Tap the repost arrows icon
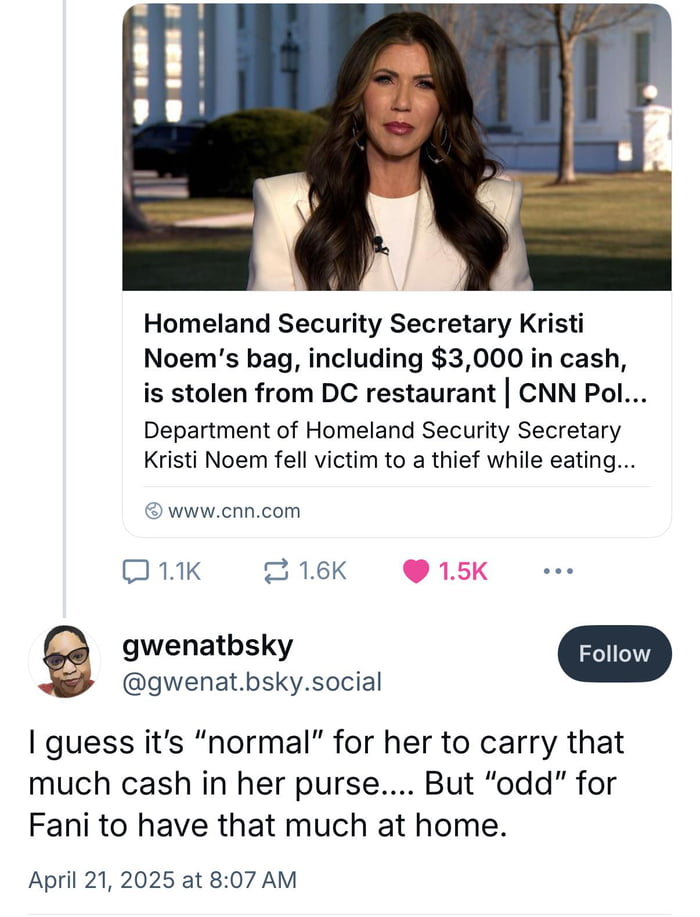The width and height of the screenshot is (700, 917). pyautogui.click(x=273, y=571)
